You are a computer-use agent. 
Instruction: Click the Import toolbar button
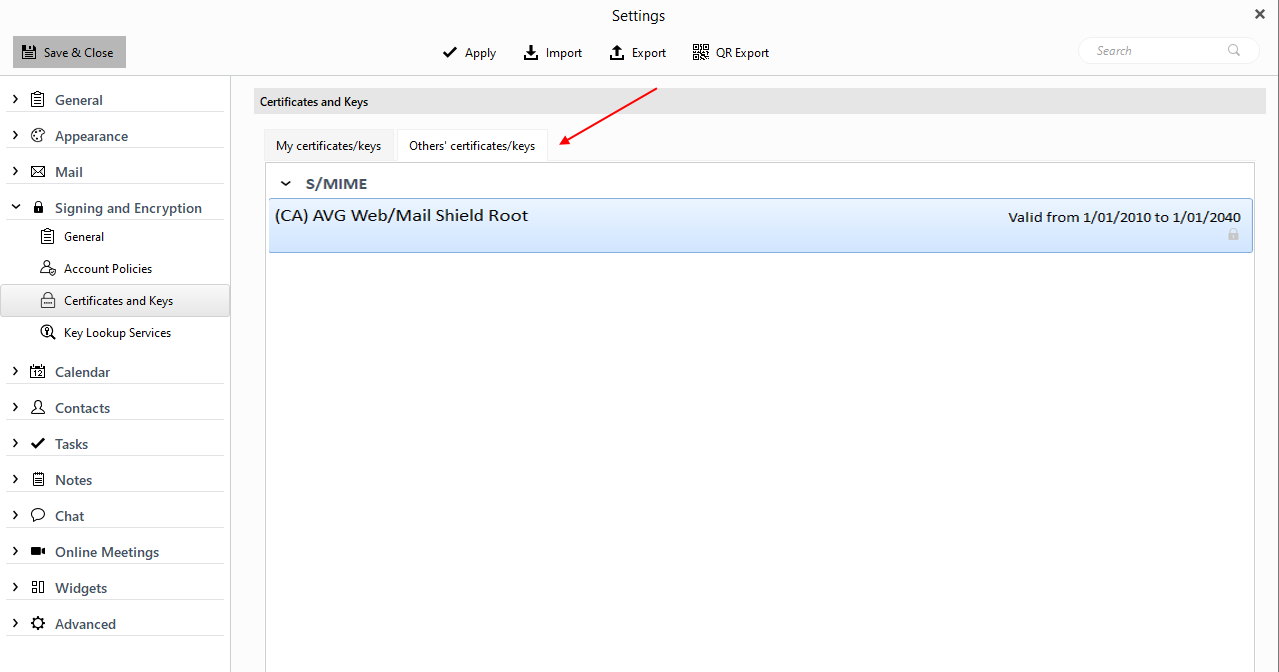pyautogui.click(x=552, y=53)
